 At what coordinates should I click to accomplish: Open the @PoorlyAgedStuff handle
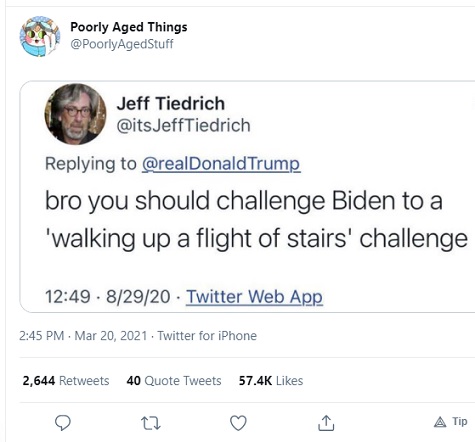[x=122, y=44]
